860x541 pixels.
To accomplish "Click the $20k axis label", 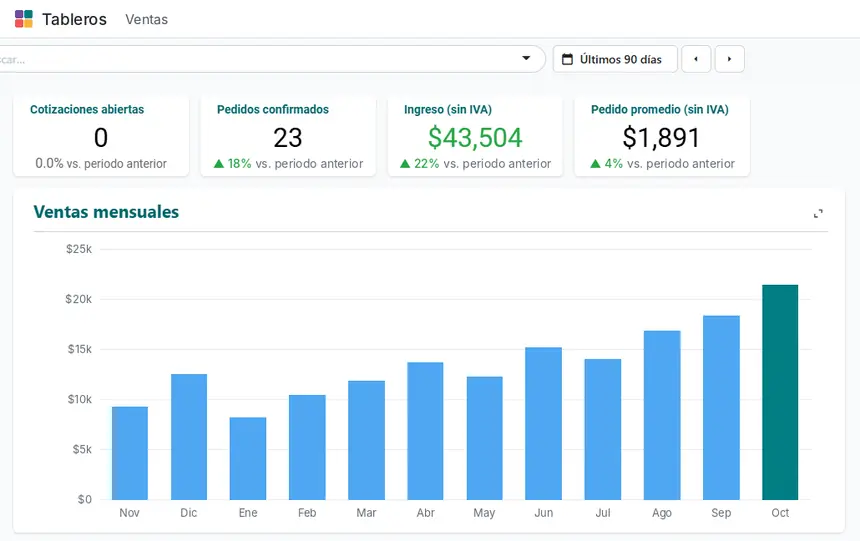I will point(78,299).
